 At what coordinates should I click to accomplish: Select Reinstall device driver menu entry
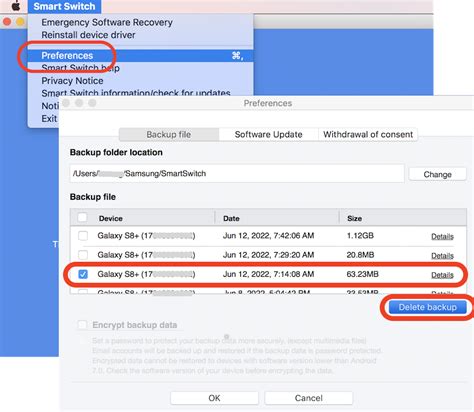point(88,35)
